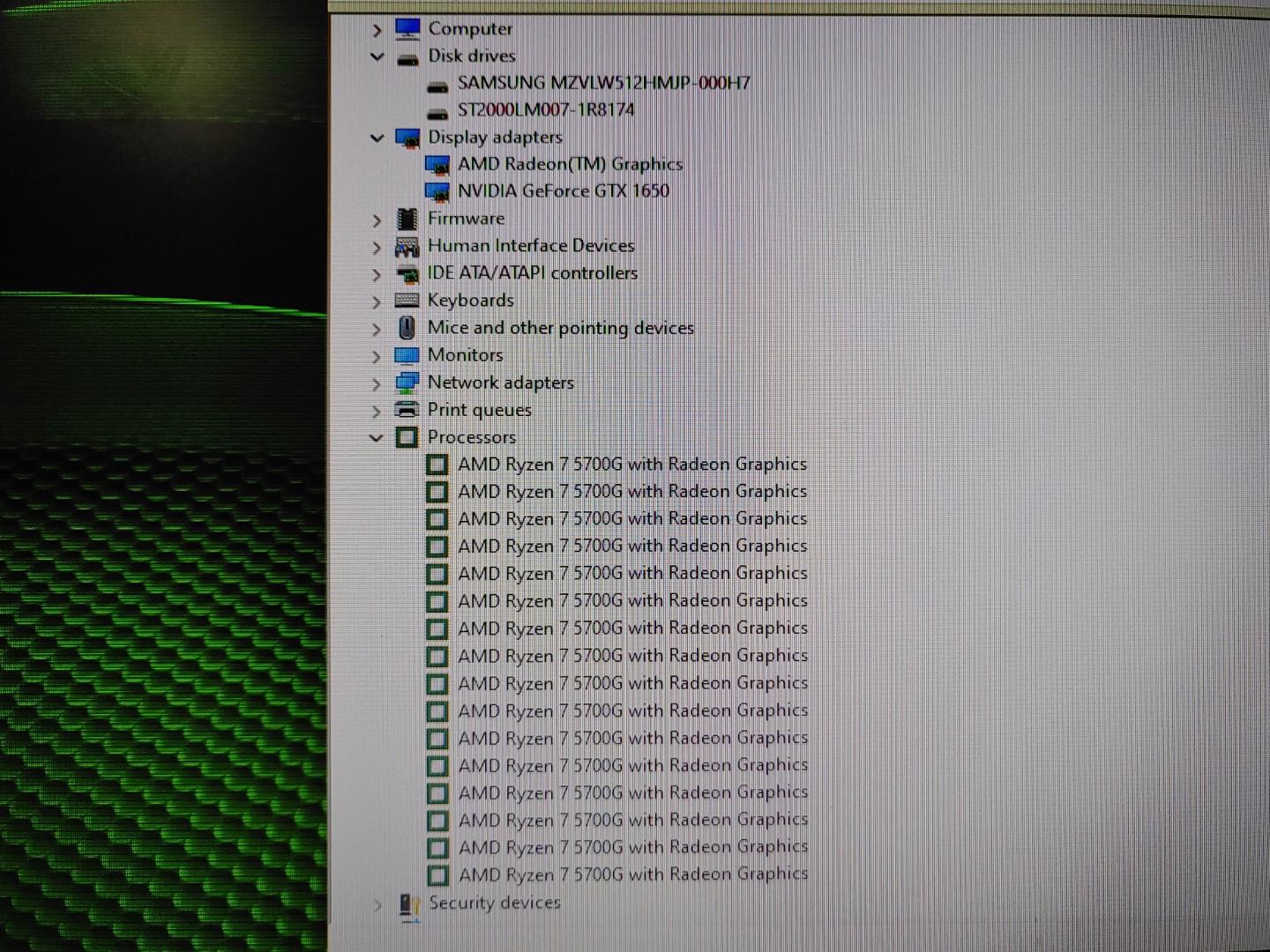Screen dimensions: 1270x952
Task: Select the Human Interface Devices label
Action: pyautogui.click(x=531, y=246)
